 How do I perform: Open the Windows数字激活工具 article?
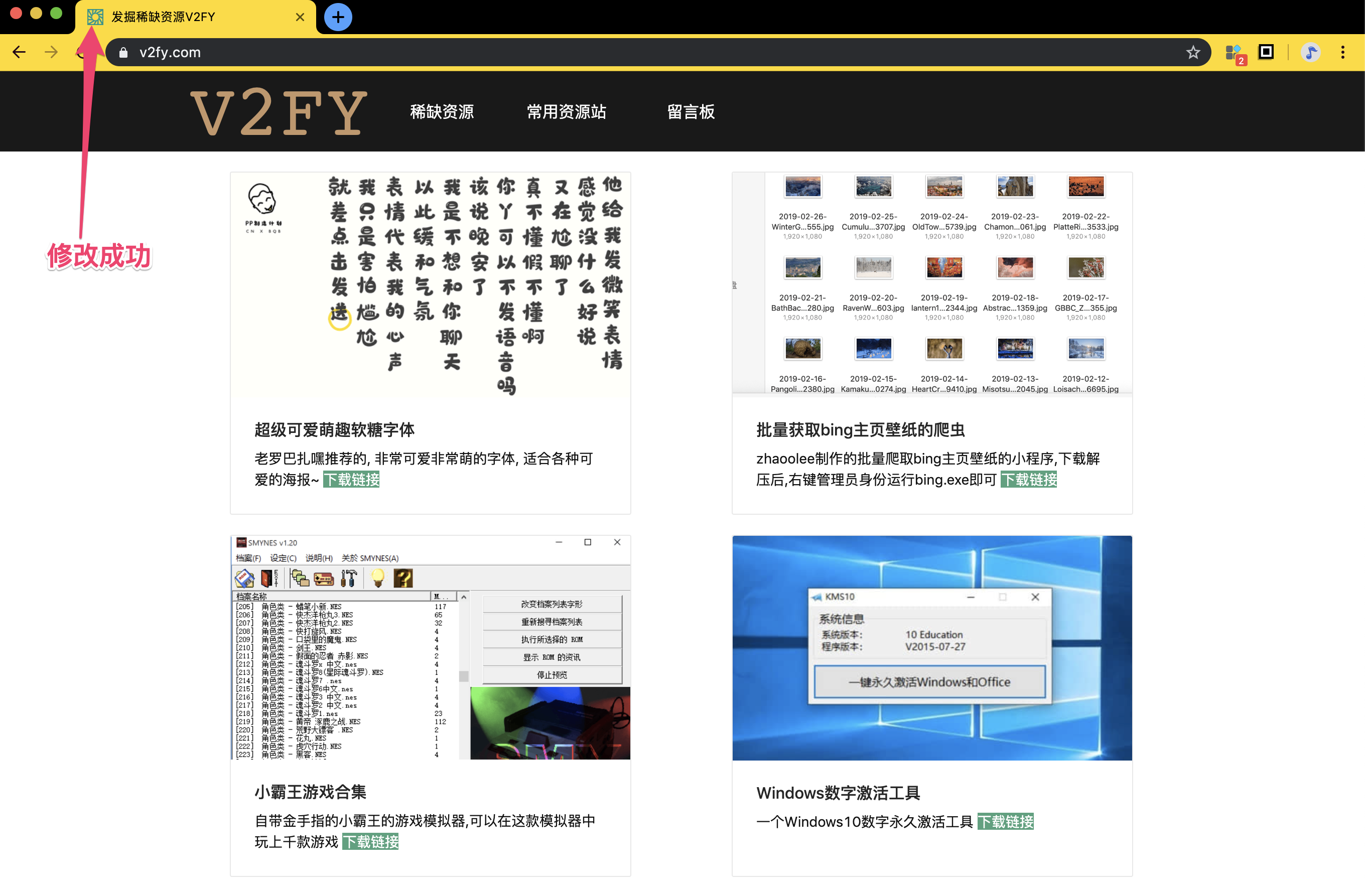(839, 793)
